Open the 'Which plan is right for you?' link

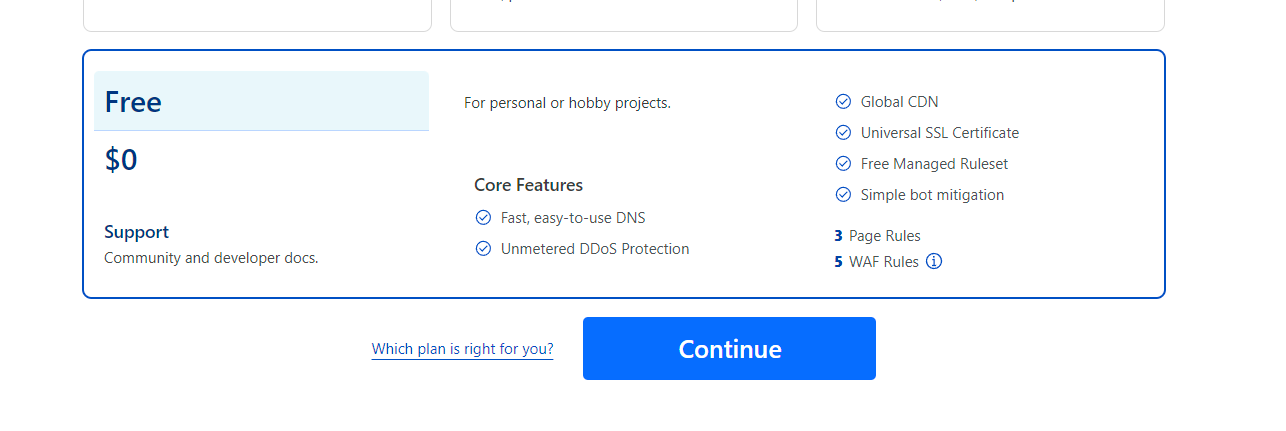(x=462, y=349)
